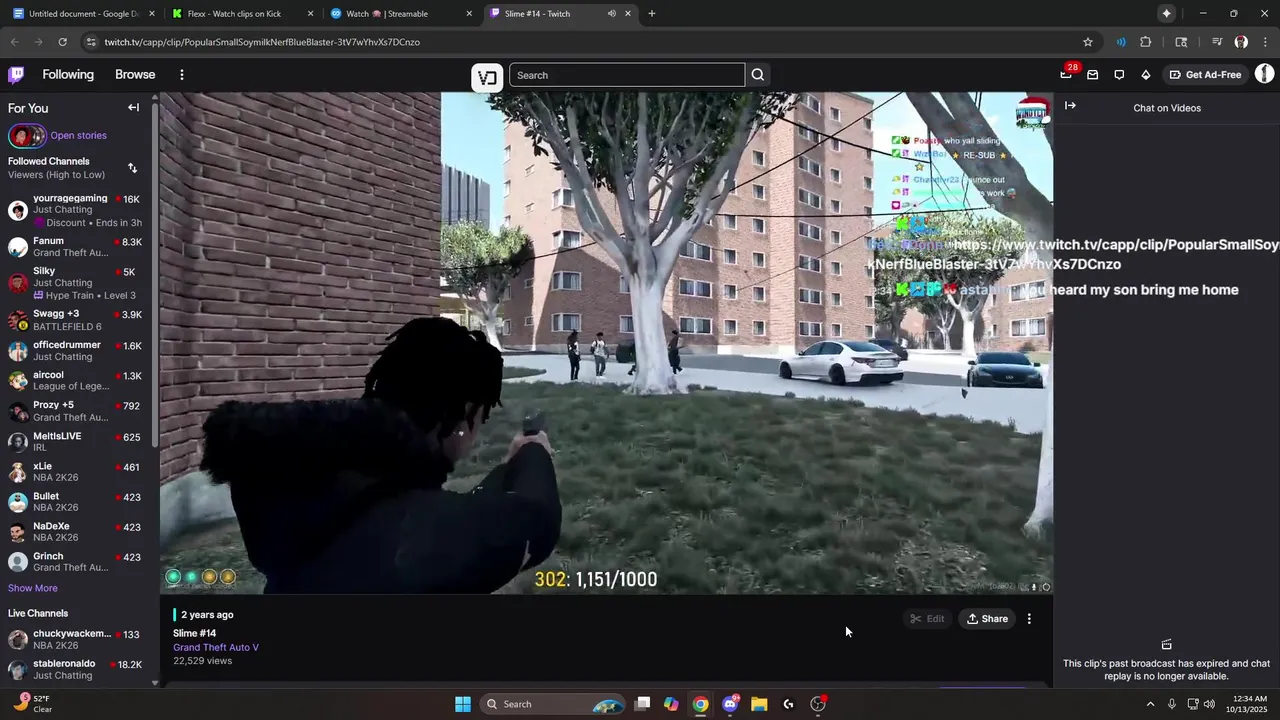Open stableronaldo live channel
Viewport: 1280px width, 720px height.
pos(76,669)
